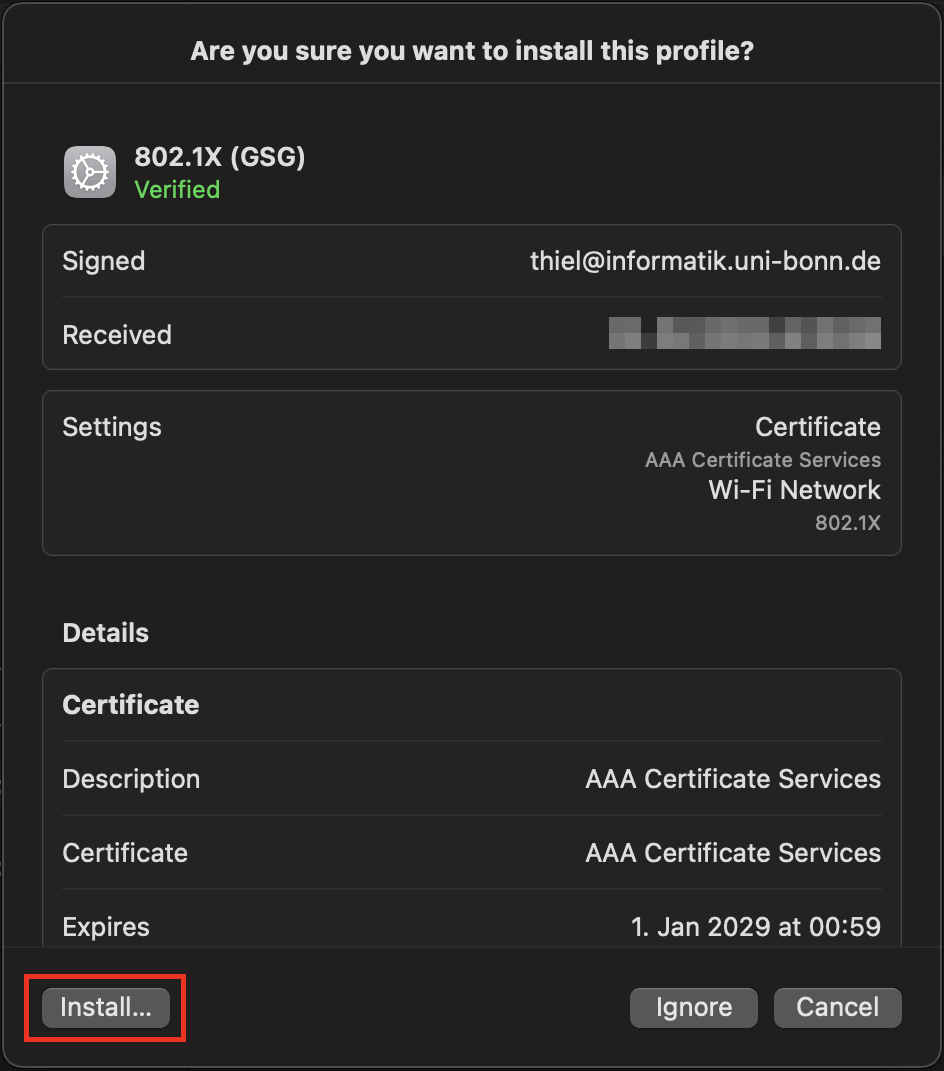Click the Description value AAA Certificate Services

(x=732, y=779)
